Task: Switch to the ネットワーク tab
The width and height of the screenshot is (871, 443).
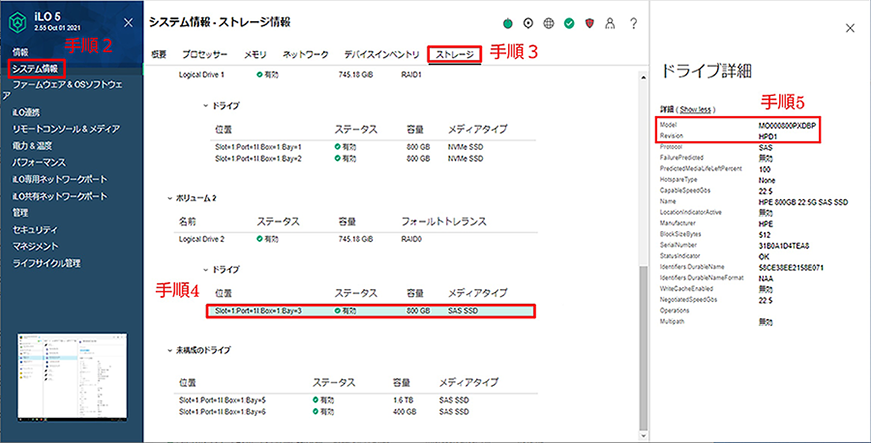Action: (306, 54)
